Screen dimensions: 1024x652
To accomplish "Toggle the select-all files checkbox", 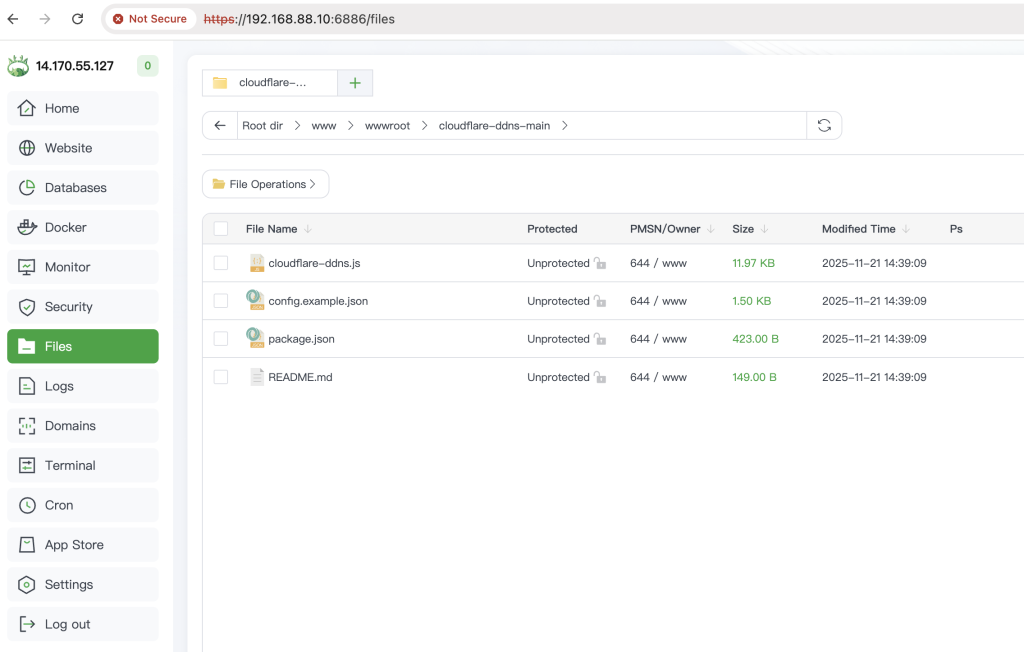I will 221,229.
